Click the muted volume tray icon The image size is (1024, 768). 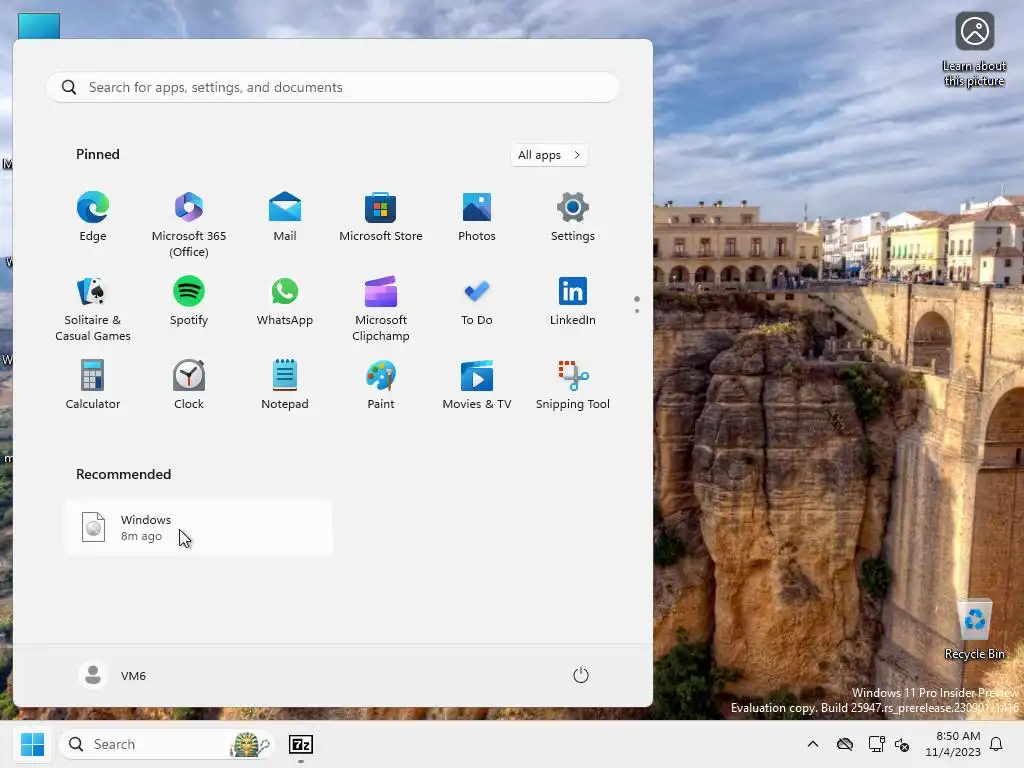tap(902, 744)
